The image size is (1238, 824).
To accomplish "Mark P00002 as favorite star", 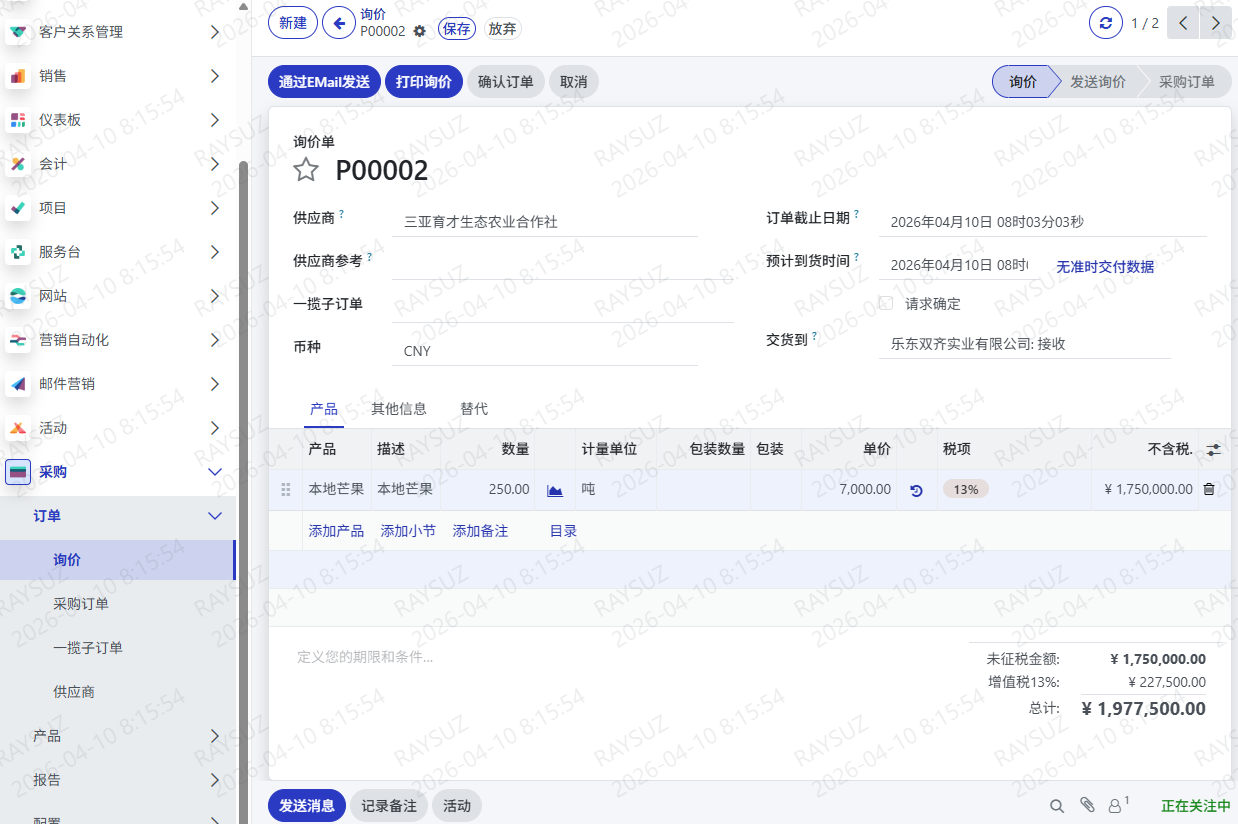I will click(x=306, y=170).
